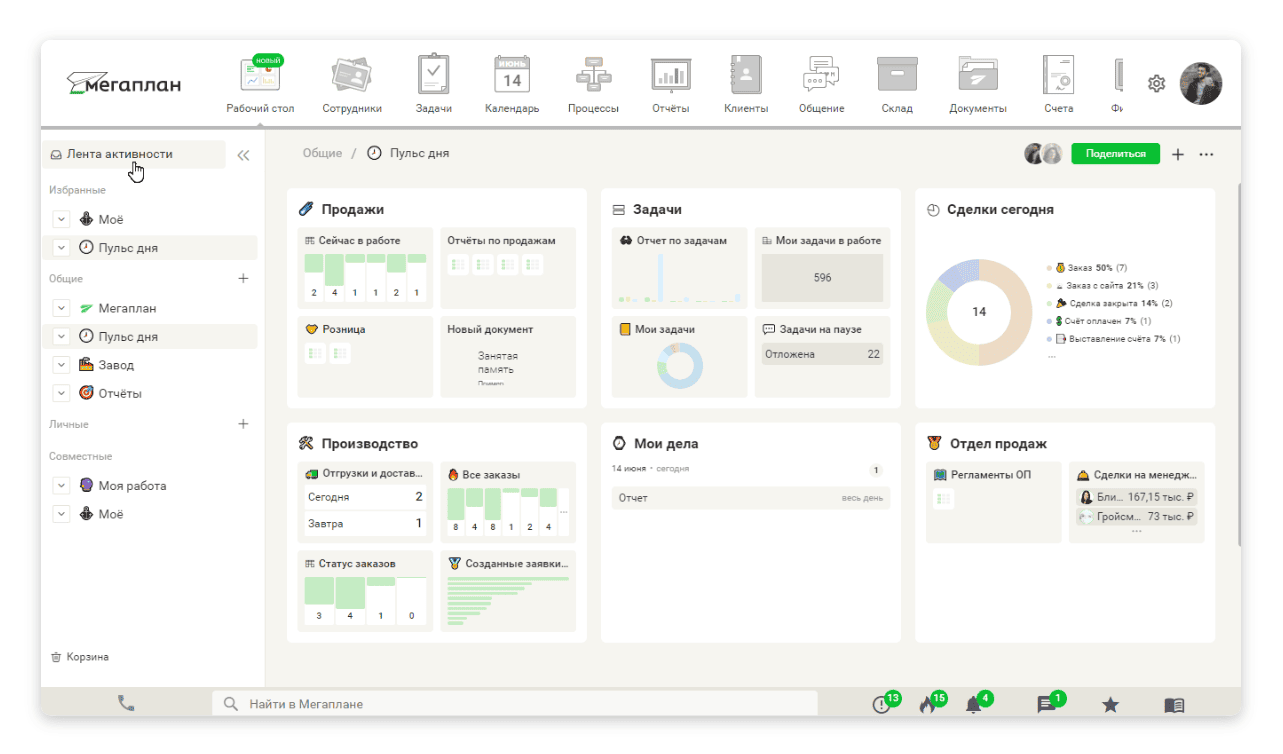Open the notifications bell icon

pos(973,705)
